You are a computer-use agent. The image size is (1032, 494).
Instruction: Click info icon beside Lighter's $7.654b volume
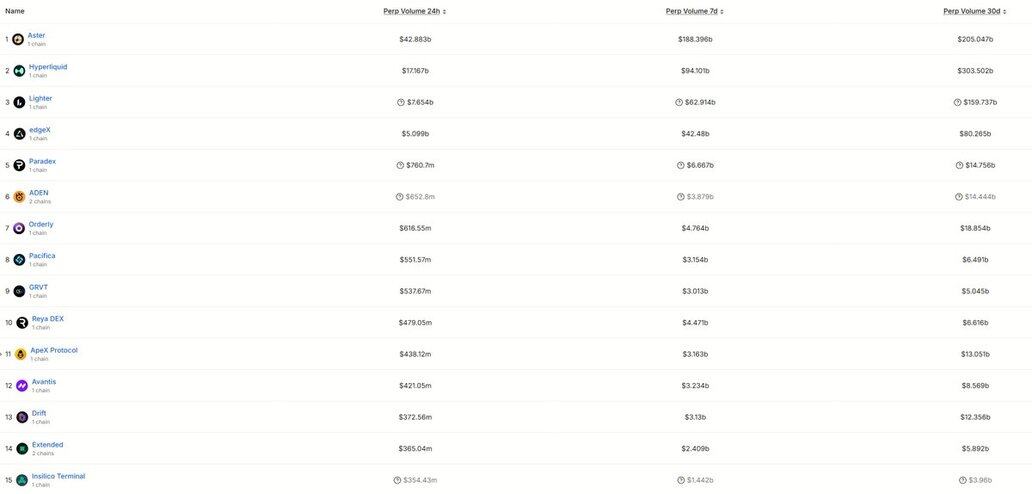[400, 103]
